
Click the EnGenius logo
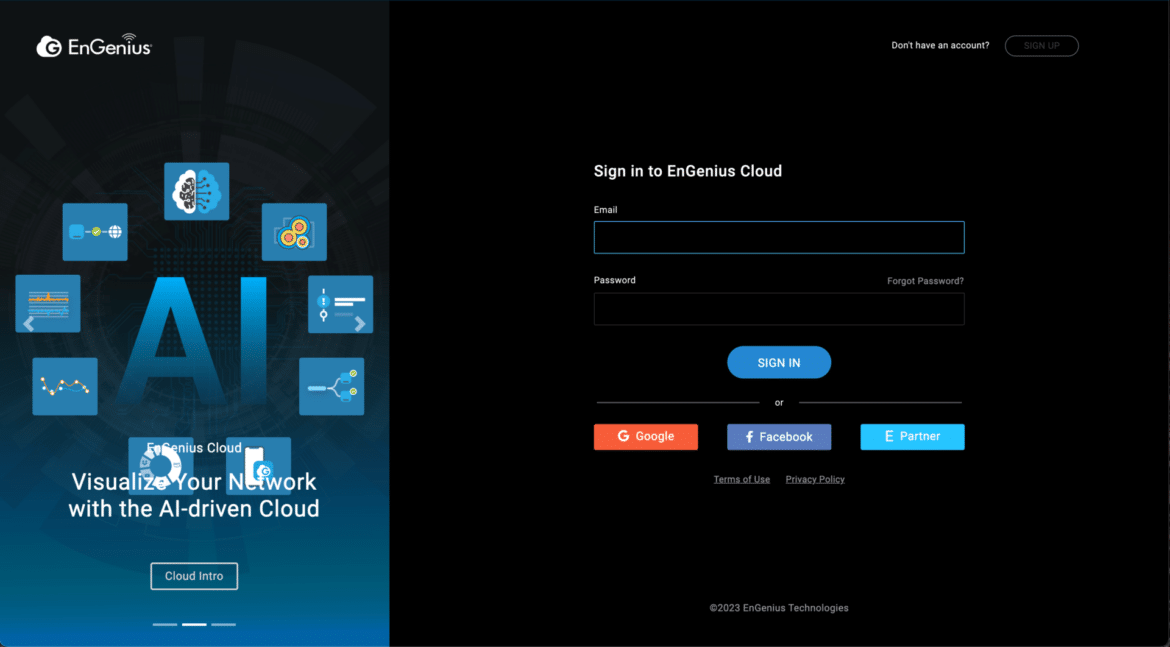pyautogui.click(x=94, y=46)
